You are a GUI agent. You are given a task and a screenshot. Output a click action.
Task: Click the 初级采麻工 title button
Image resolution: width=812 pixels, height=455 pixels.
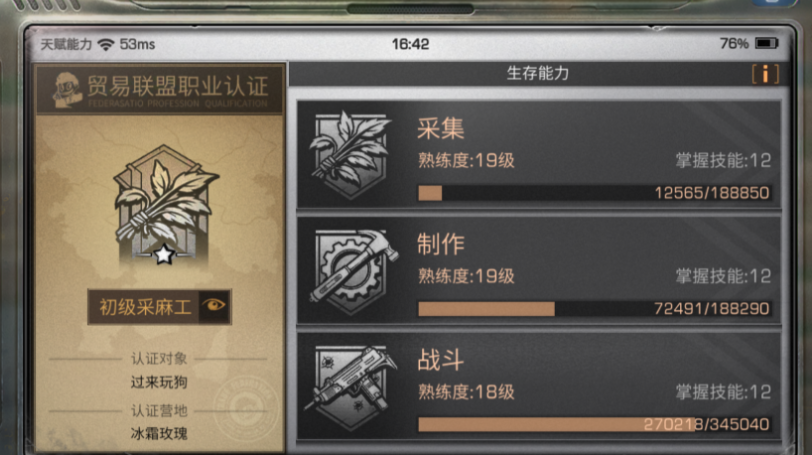pyautogui.click(x=160, y=306)
